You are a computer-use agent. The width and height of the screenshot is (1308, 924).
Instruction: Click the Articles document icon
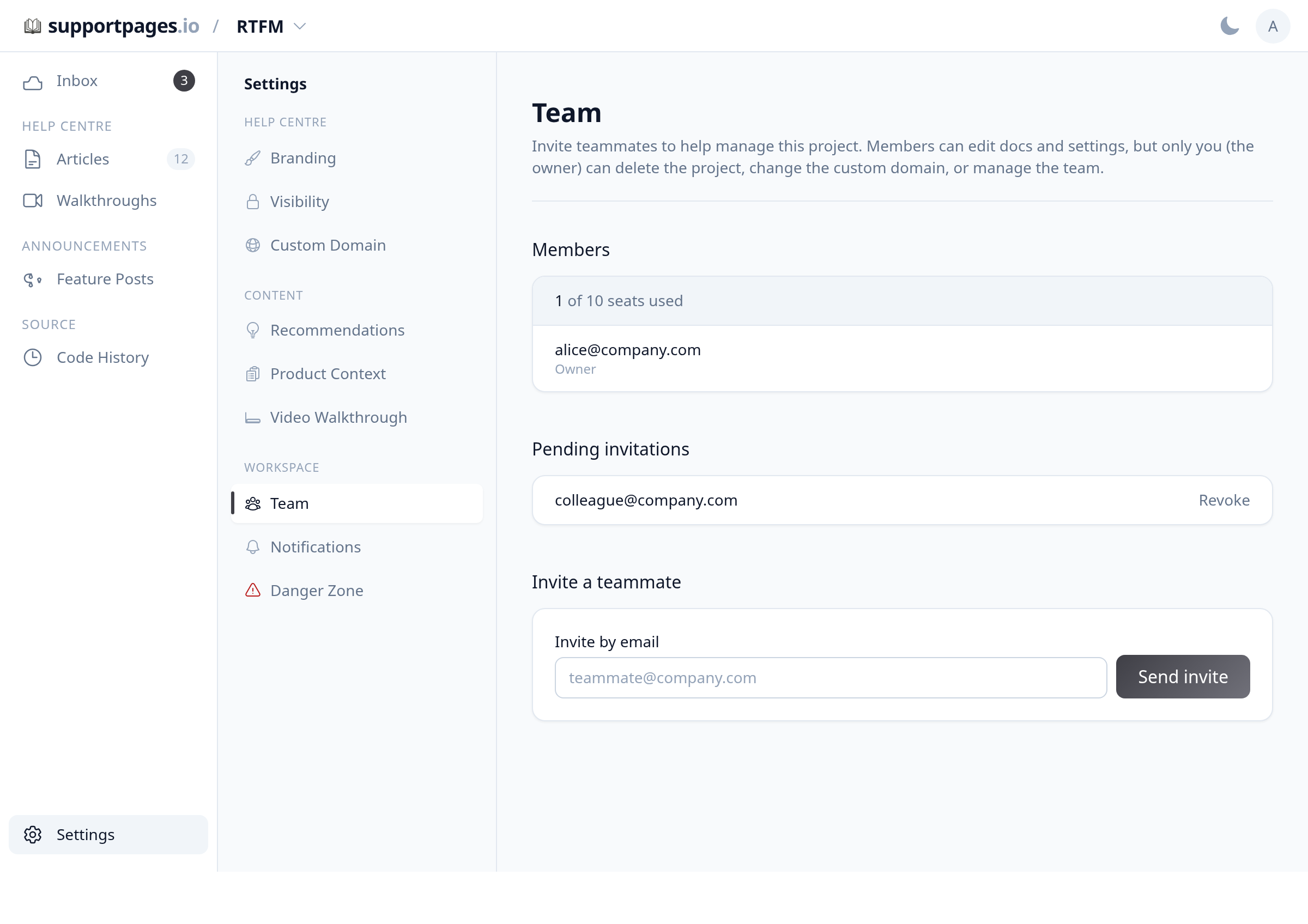(33, 160)
